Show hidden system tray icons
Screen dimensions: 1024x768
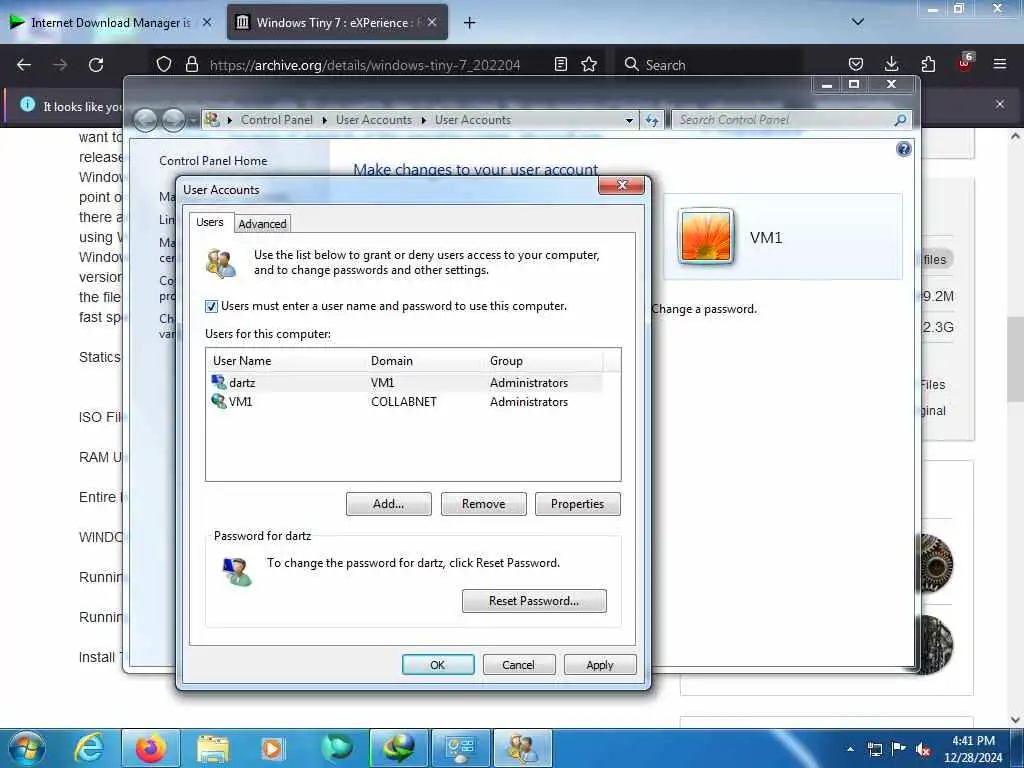tap(850, 749)
